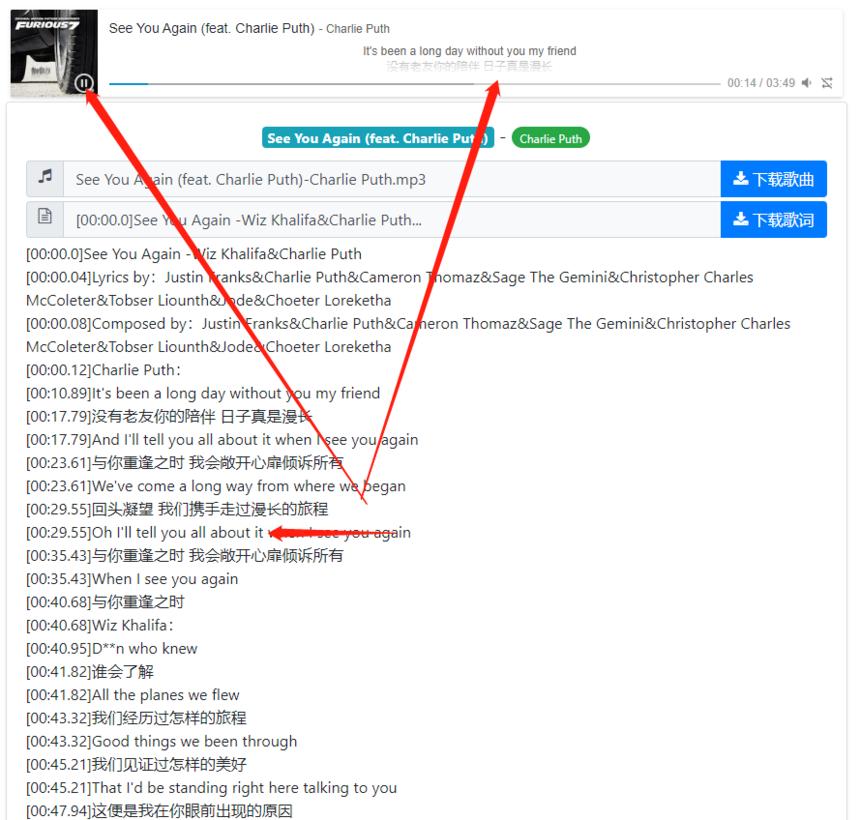Click [00:41.82]谁会了解 lyric line
The height and width of the screenshot is (820, 860).
tap(90, 671)
